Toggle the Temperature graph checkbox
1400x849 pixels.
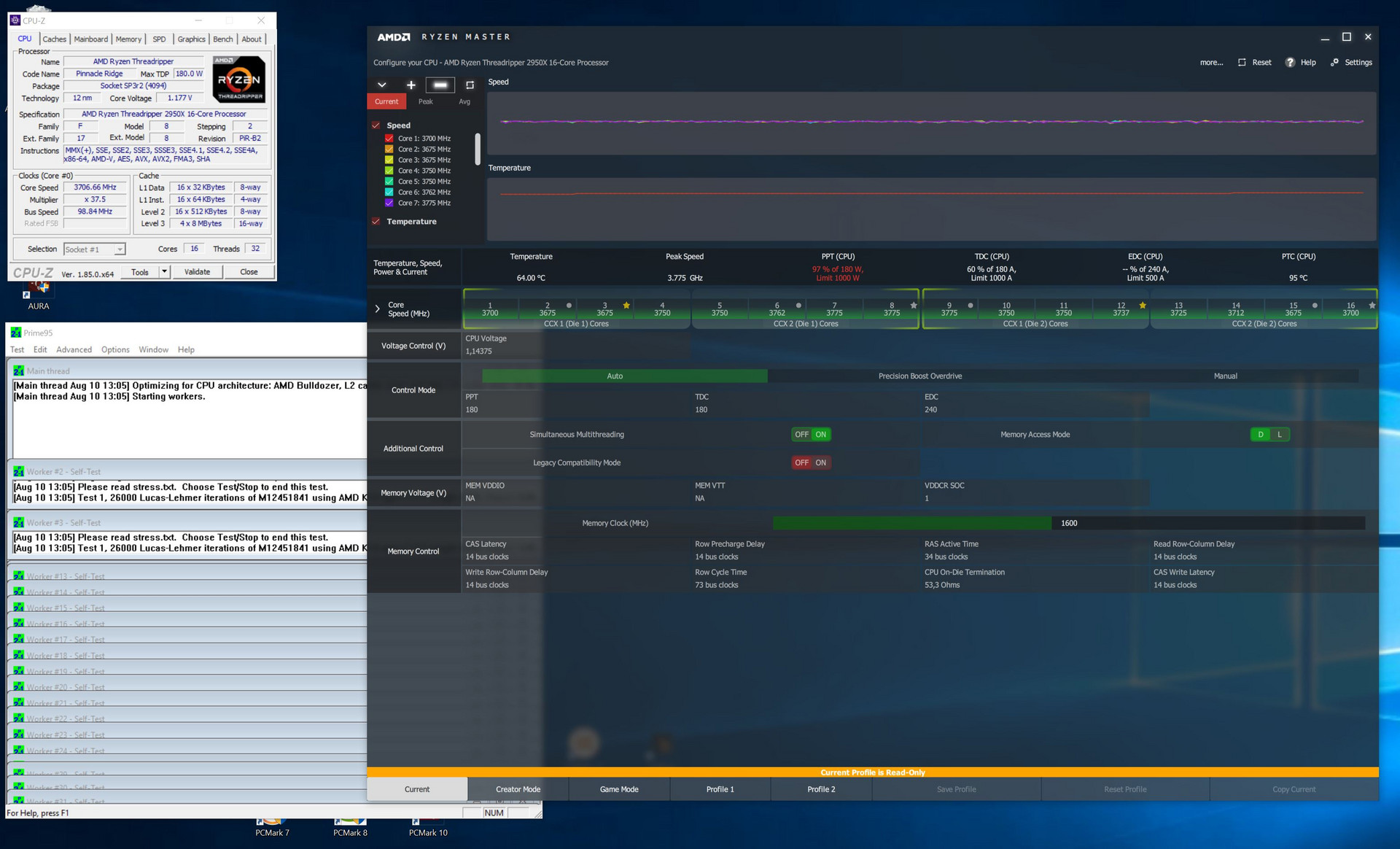[376, 222]
